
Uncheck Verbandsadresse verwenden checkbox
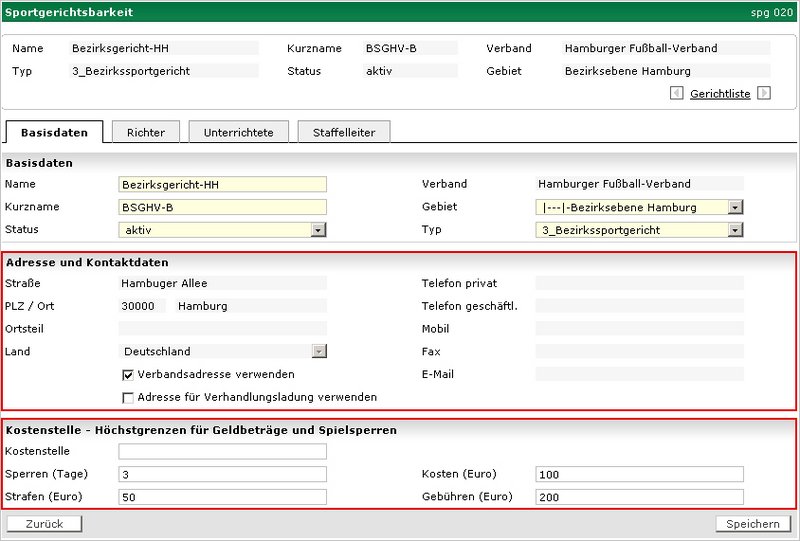tap(128, 375)
